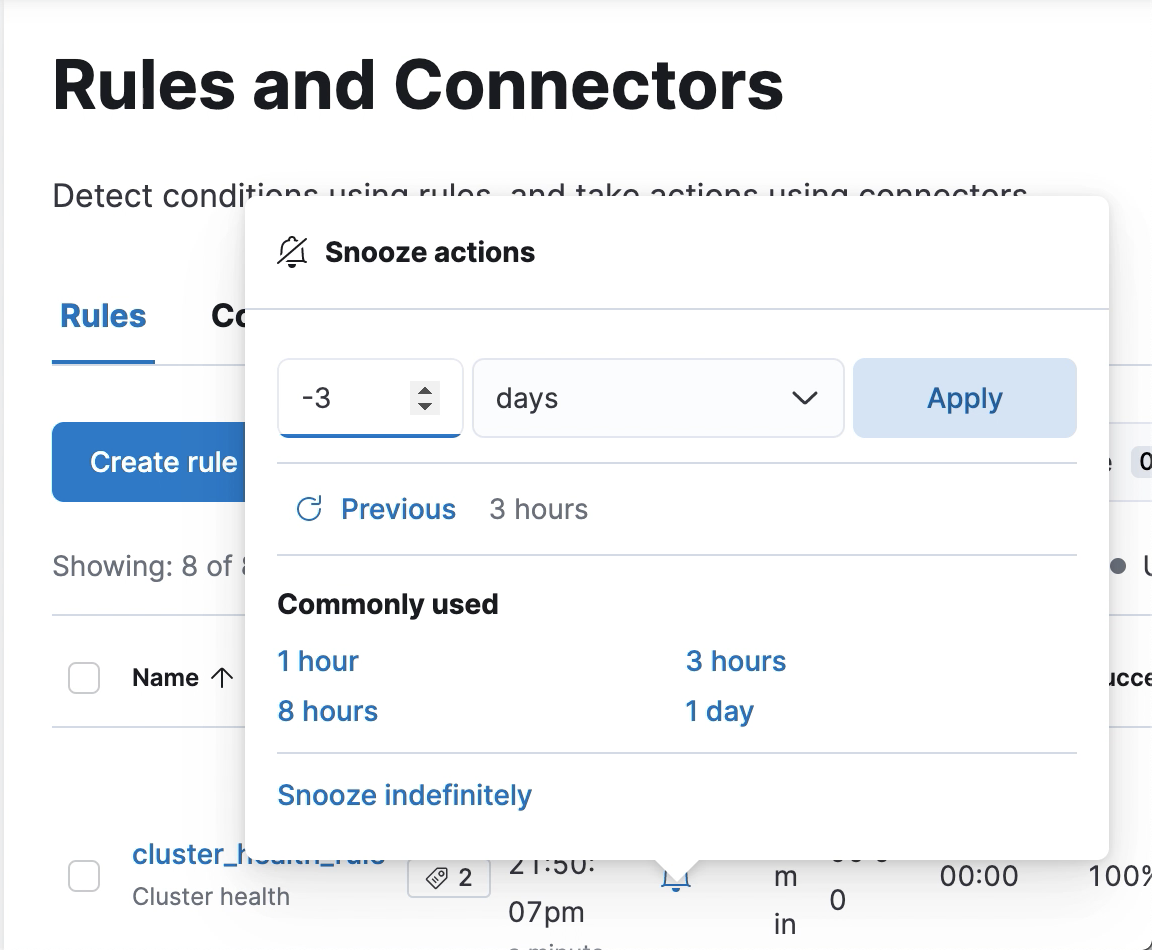Image resolution: width=1152 pixels, height=950 pixels.
Task: Select Snooze indefinitely
Action: (404, 794)
